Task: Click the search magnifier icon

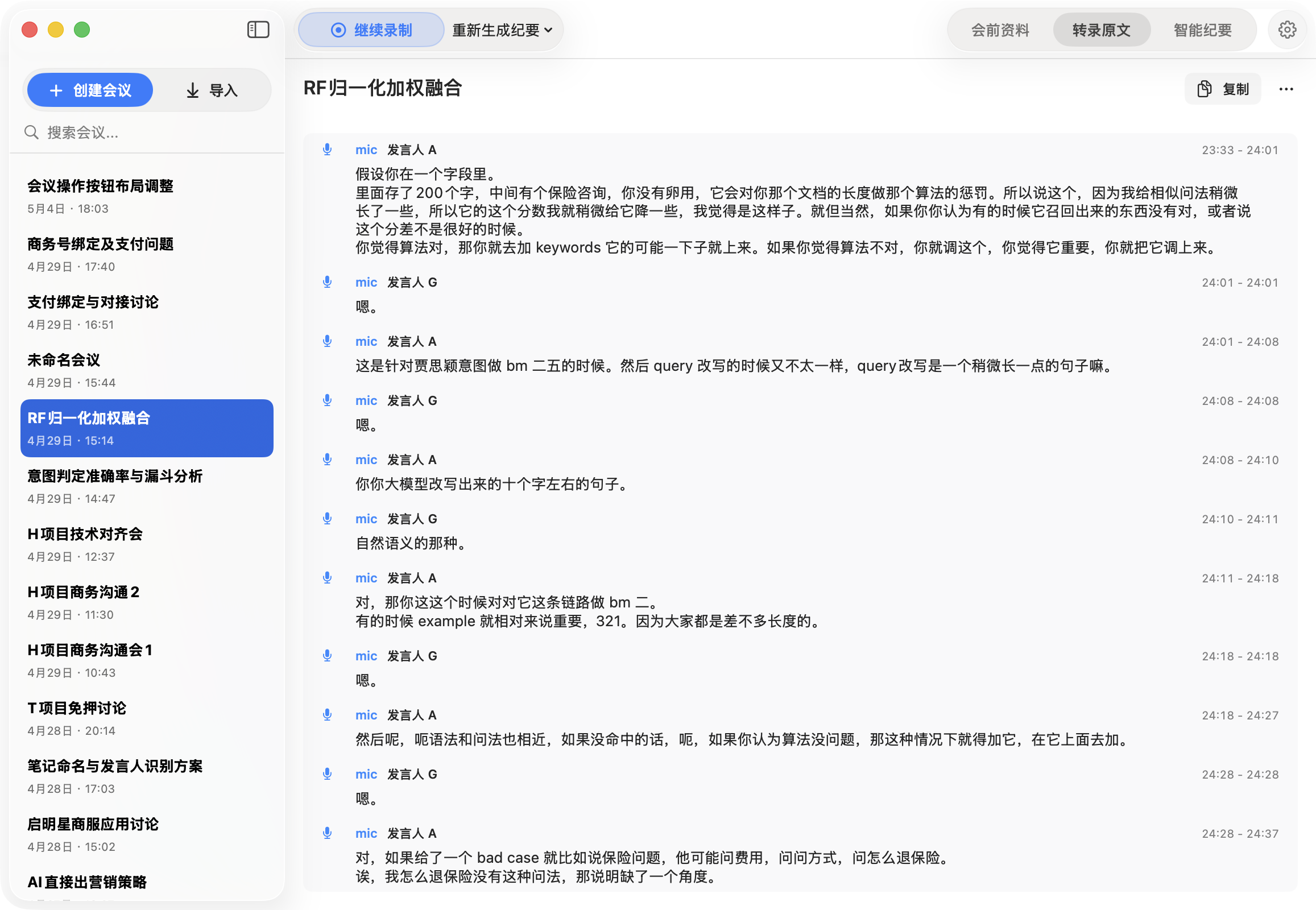Action: [x=31, y=133]
